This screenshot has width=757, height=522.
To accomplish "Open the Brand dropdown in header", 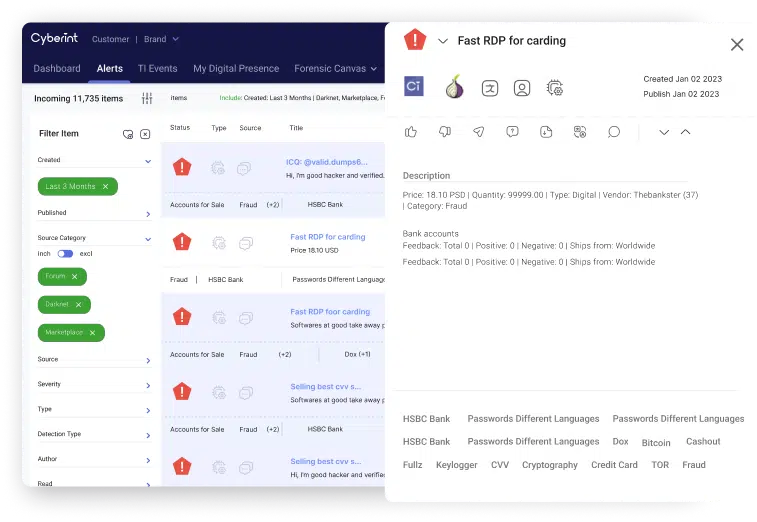I will [161, 39].
